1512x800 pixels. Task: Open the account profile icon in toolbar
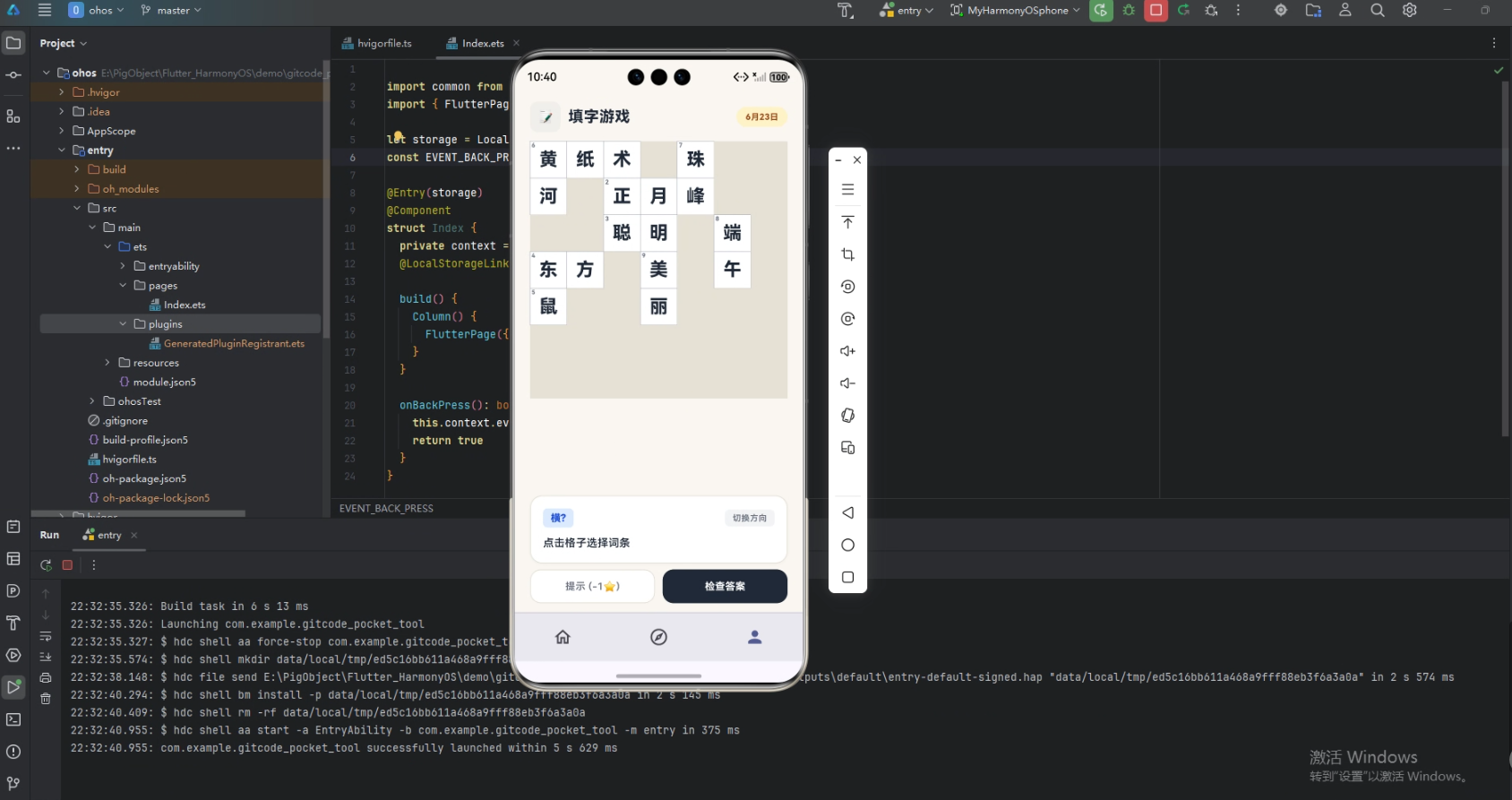(x=1345, y=10)
